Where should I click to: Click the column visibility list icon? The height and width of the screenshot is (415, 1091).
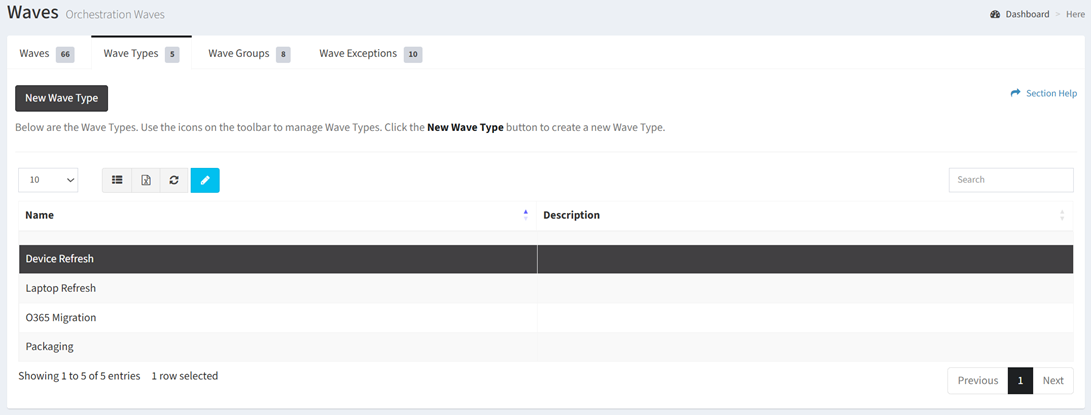coord(117,180)
